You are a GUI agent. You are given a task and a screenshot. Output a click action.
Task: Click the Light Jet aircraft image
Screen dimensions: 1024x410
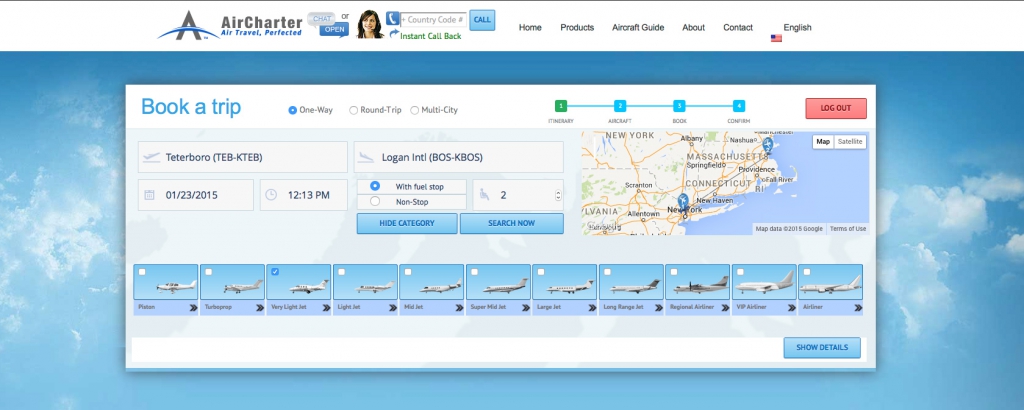coord(365,282)
